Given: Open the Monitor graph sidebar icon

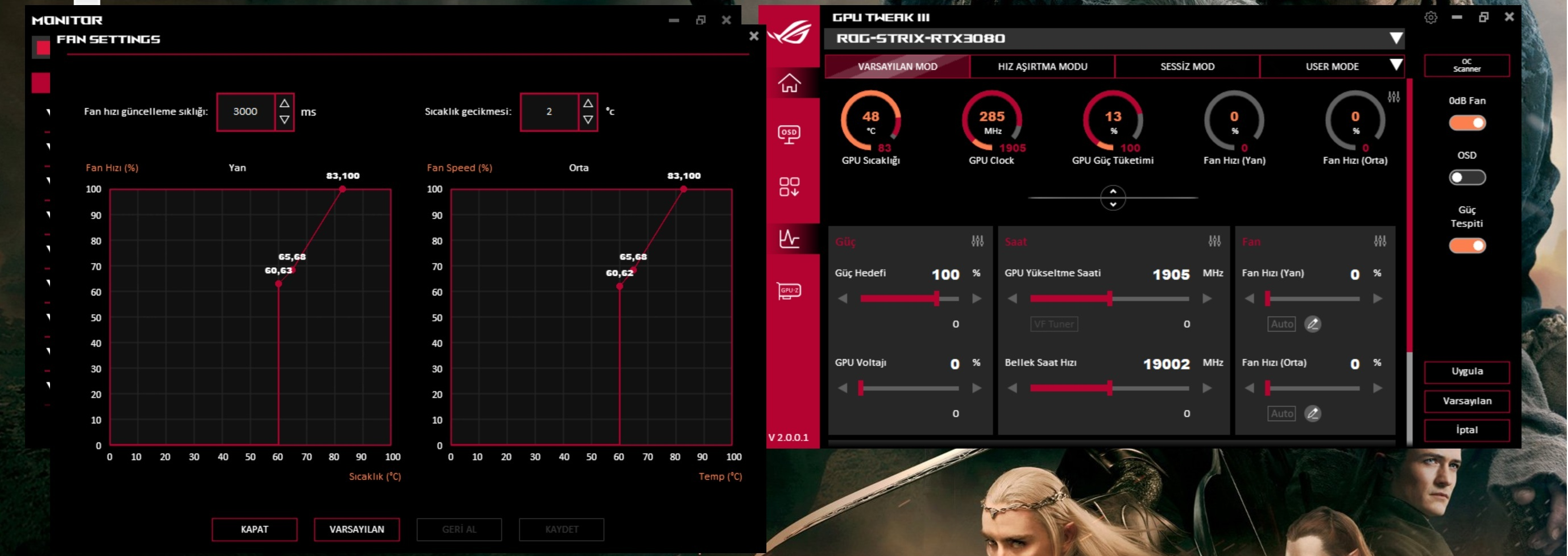Looking at the screenshot, I should coord(790,239).
